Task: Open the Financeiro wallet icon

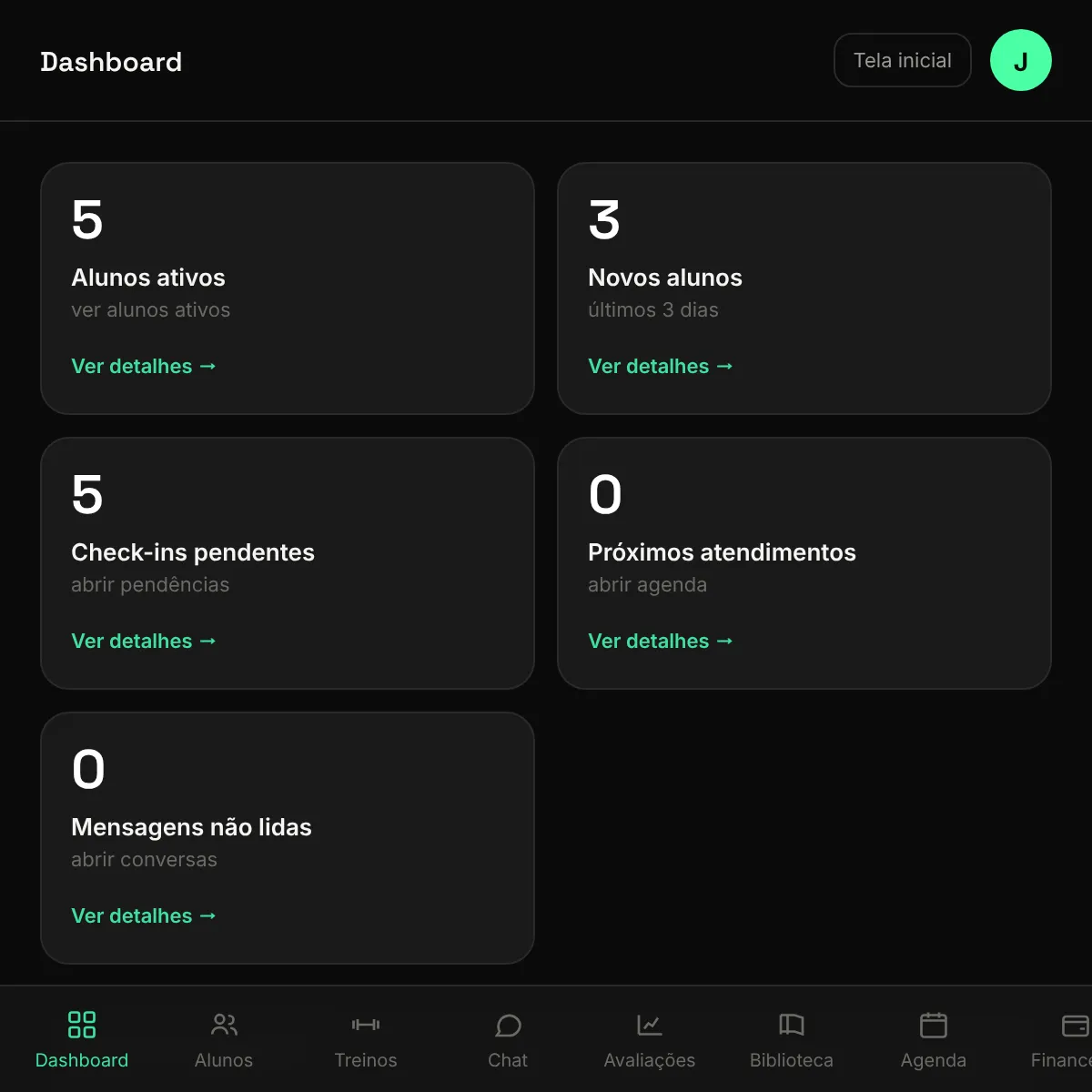Action: [1076, 1025]
